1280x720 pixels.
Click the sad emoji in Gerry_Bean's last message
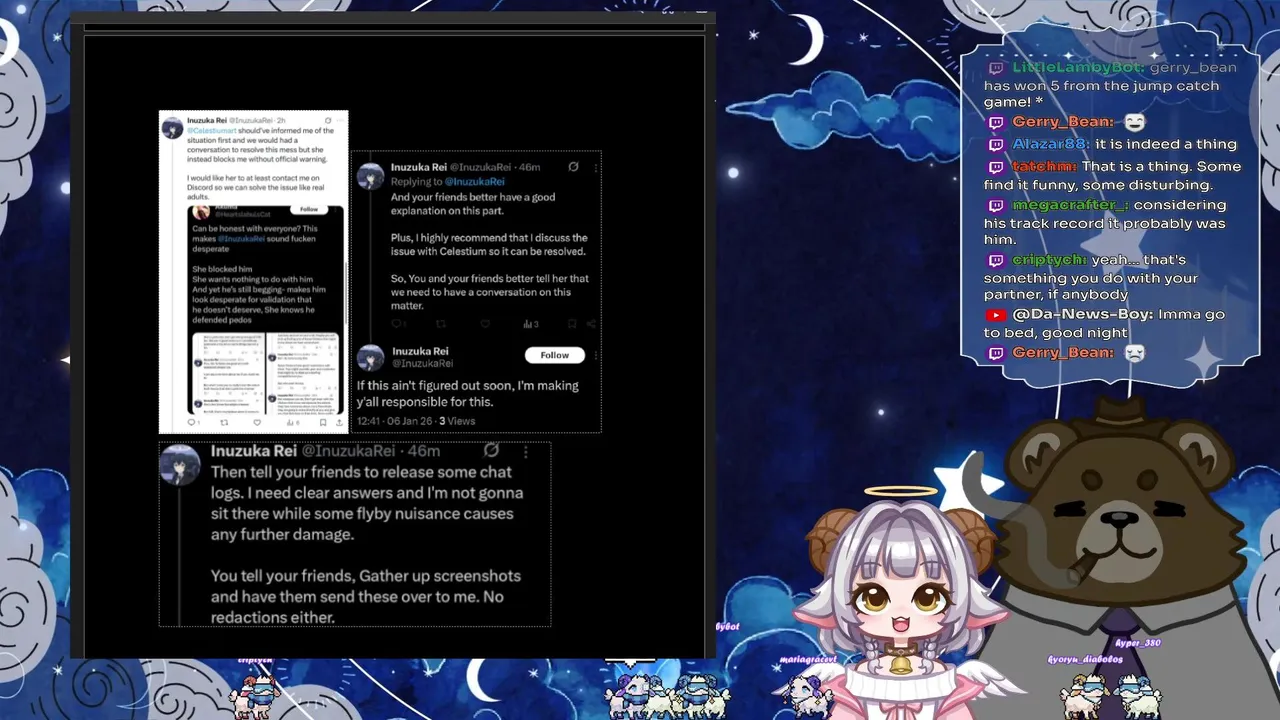point(1134,353)
